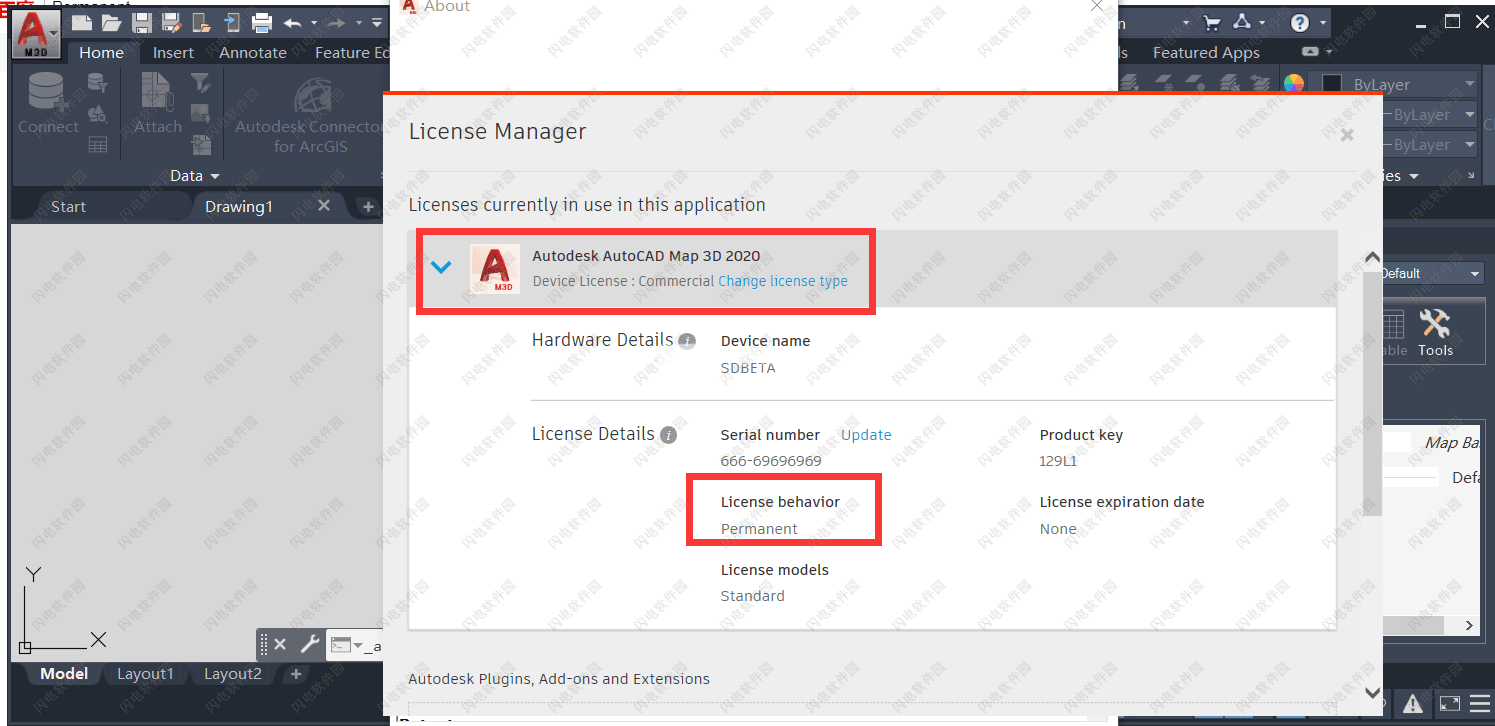Click the Undo arrow icon
This screenshot has height=726, width=1495.
click(292, 22)
